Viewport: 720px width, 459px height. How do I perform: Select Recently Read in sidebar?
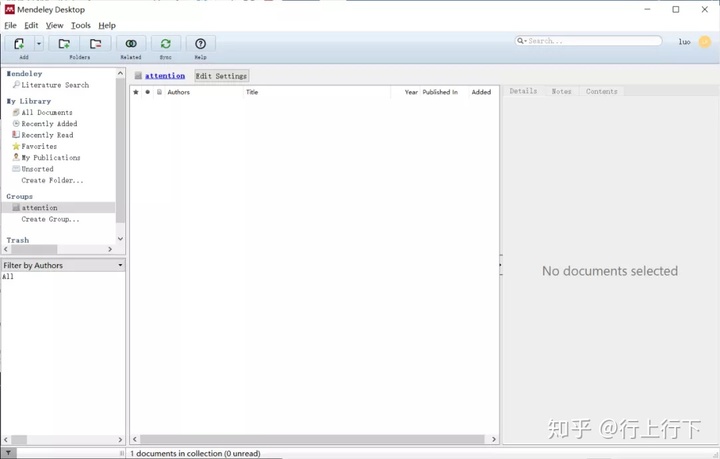47,135
